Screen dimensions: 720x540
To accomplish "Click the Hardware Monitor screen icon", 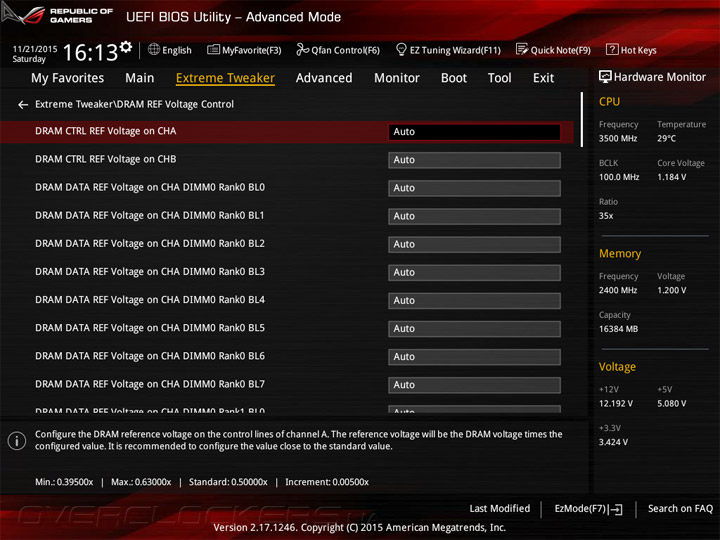I will (x=605, y=77).
